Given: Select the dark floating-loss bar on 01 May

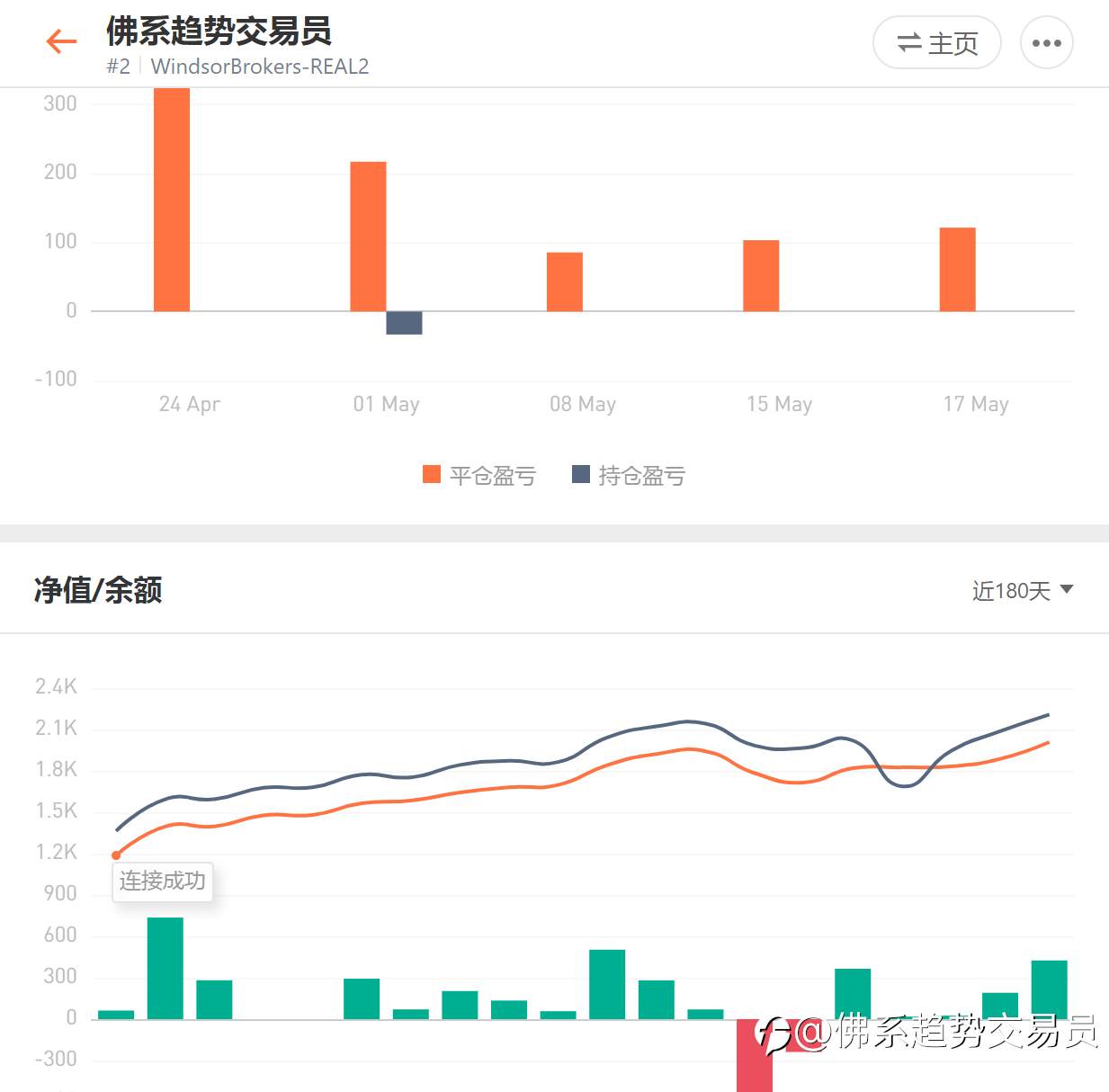Looking at the screenshot, I should [x=404, y=323].
